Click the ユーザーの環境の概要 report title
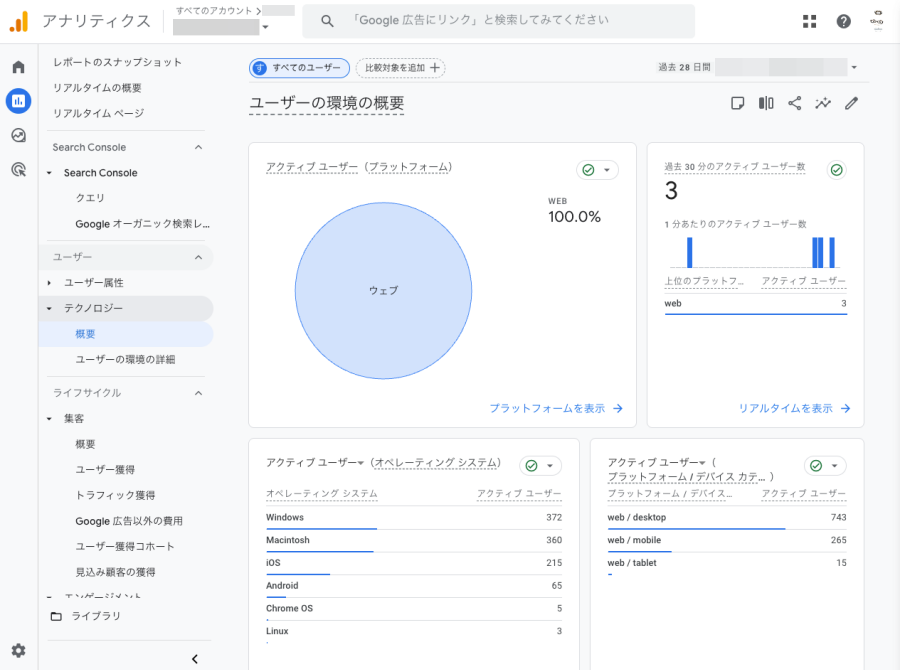Screen dimensions: 900x670 point(327,103)
